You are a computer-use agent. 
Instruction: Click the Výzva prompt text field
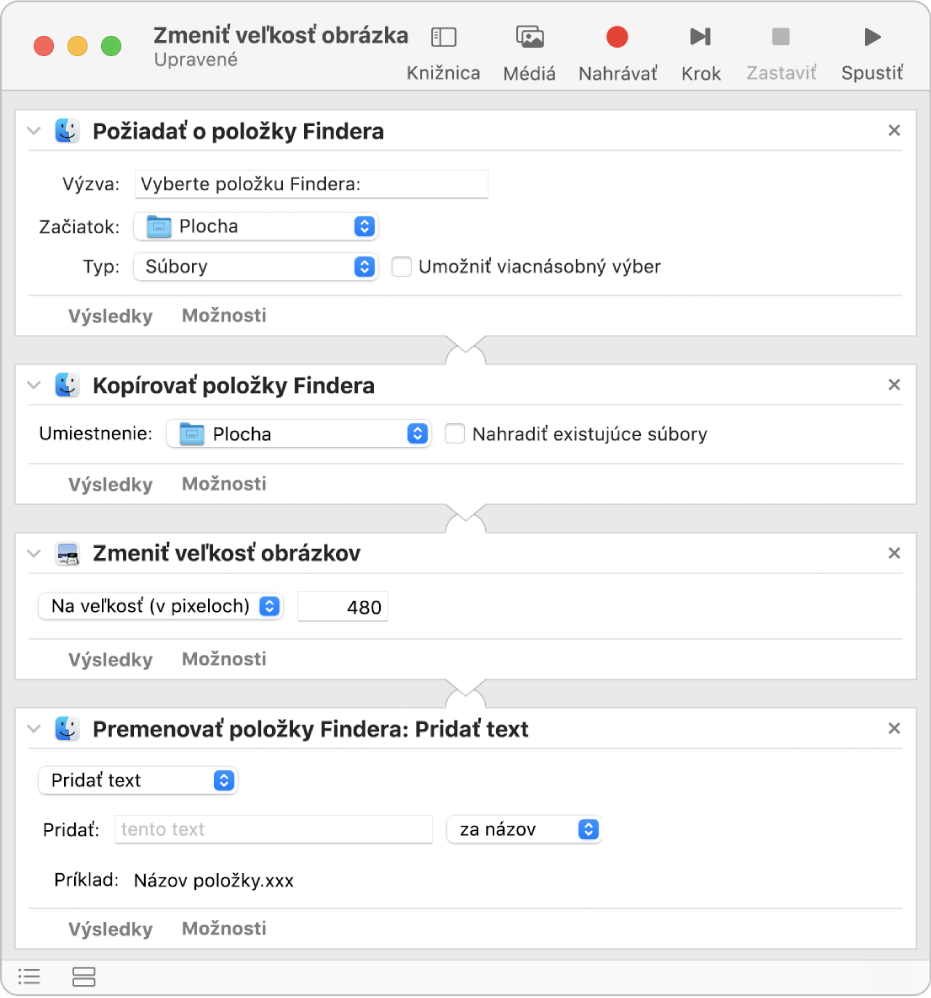(x=311, y=184)
